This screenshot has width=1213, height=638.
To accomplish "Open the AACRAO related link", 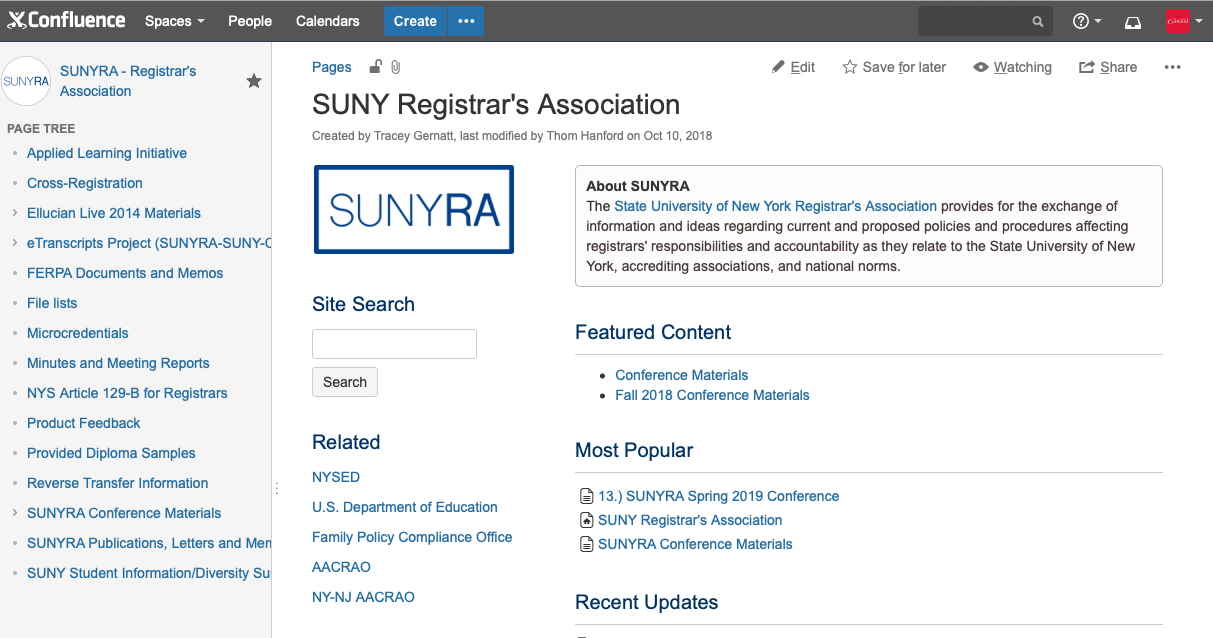I will pyautogui.click(x=341, y=567).
